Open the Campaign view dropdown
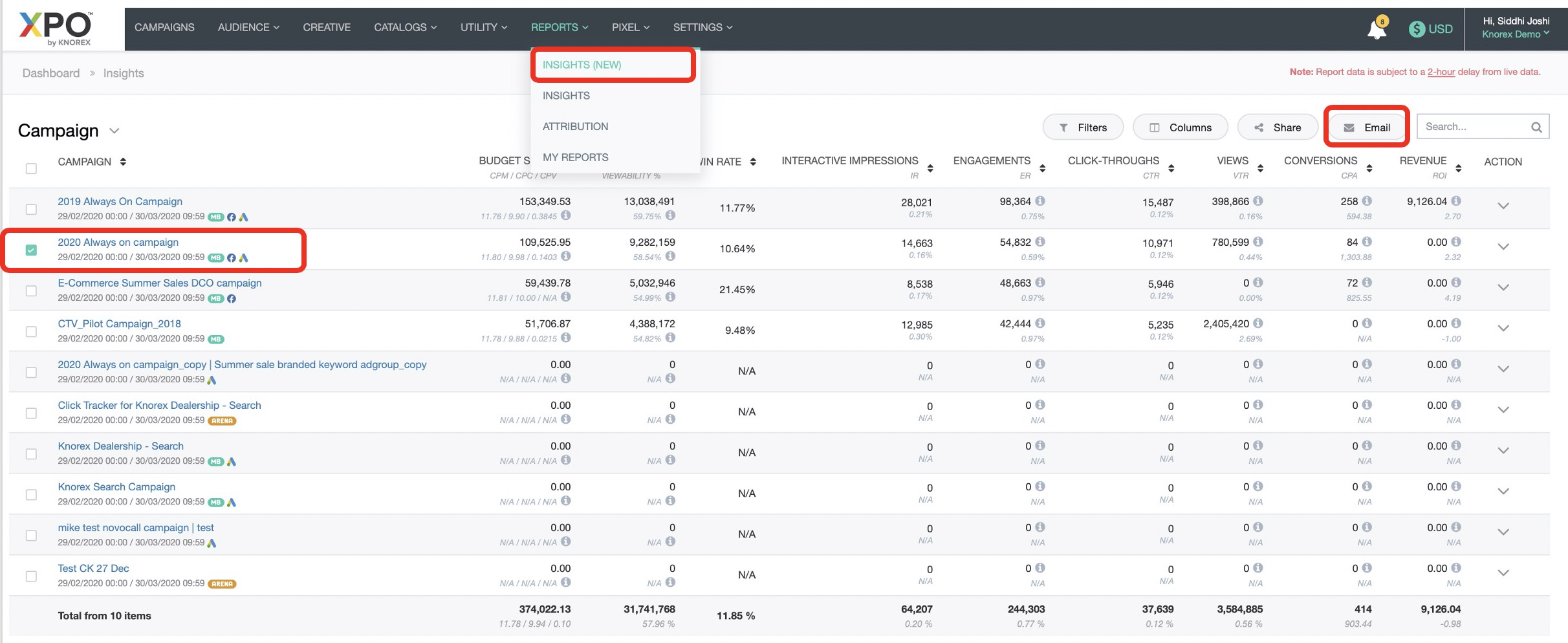 click(x=114, y=131)
